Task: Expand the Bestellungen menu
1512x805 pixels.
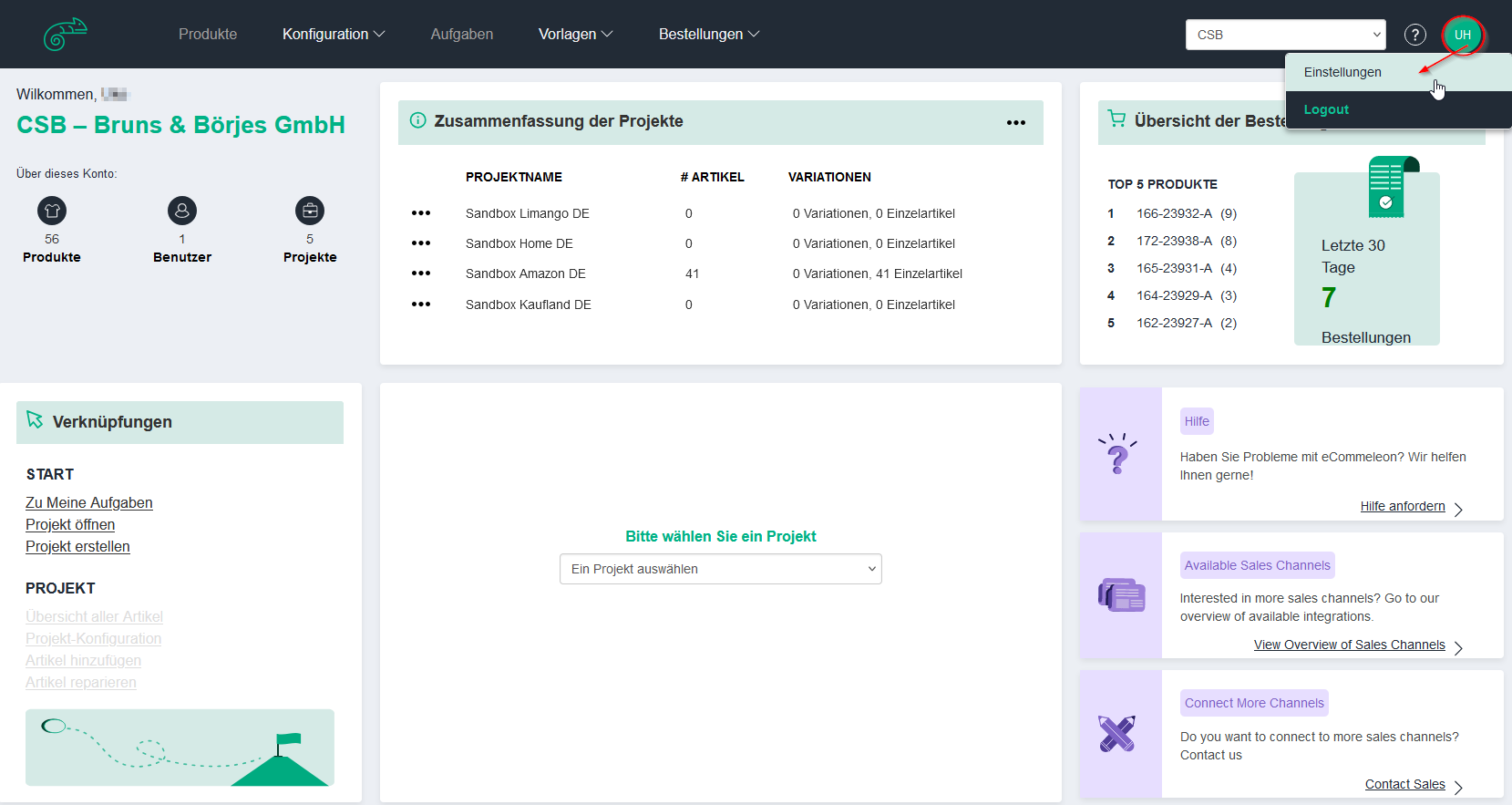Action: (x=709, y=35)
